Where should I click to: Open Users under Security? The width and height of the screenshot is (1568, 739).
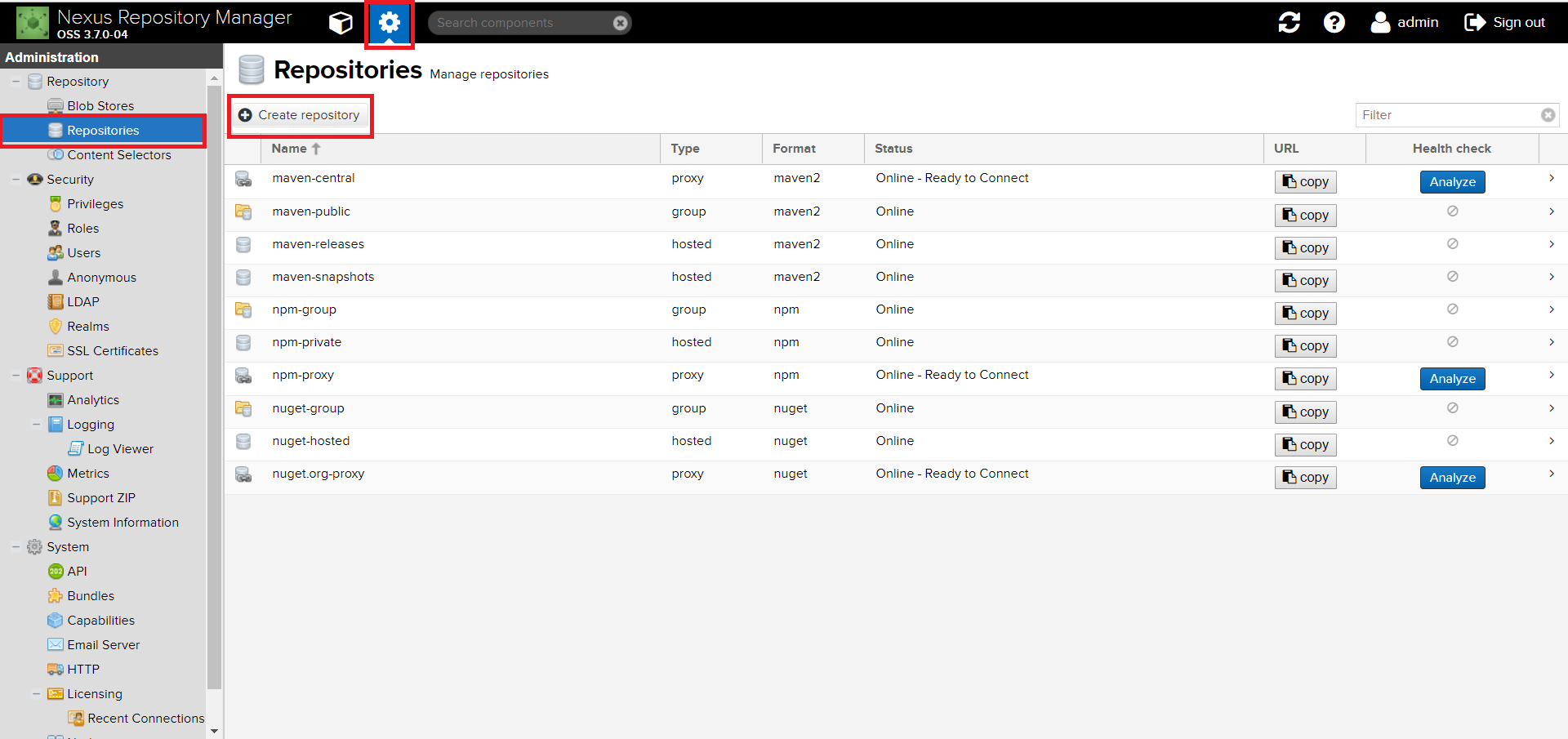pos(83,253)
